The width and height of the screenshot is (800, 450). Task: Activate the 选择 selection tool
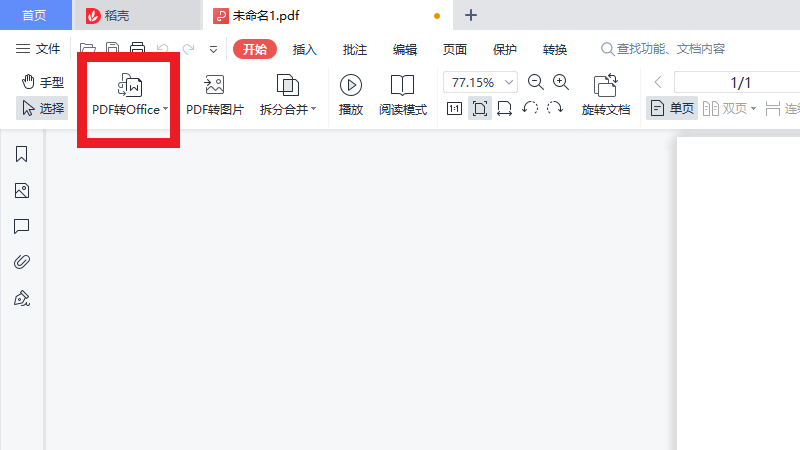pyautogui.click(x=42, y=108)
